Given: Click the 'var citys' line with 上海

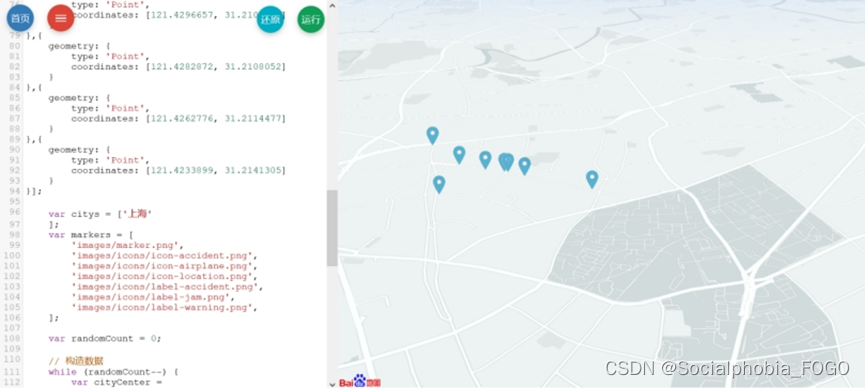Looking at the screenshot, I should 100,214.
